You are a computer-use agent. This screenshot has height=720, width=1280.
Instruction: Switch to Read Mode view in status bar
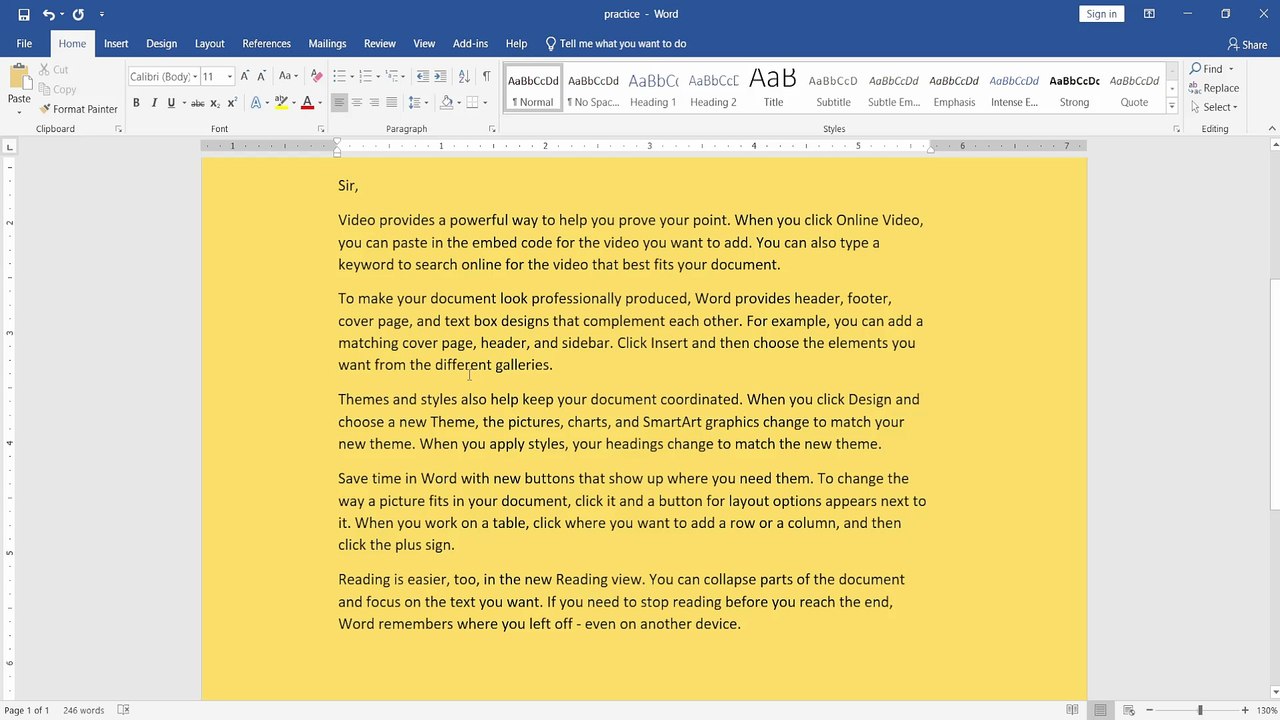point(1072,710)
